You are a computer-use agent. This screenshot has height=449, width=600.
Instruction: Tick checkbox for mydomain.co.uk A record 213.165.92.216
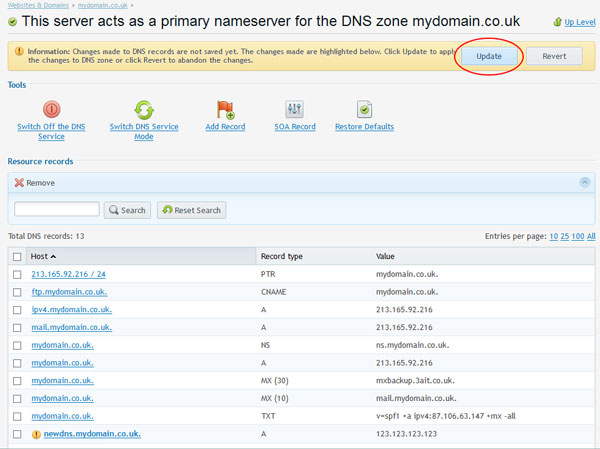pyautogui.click(x=17, y=363)
